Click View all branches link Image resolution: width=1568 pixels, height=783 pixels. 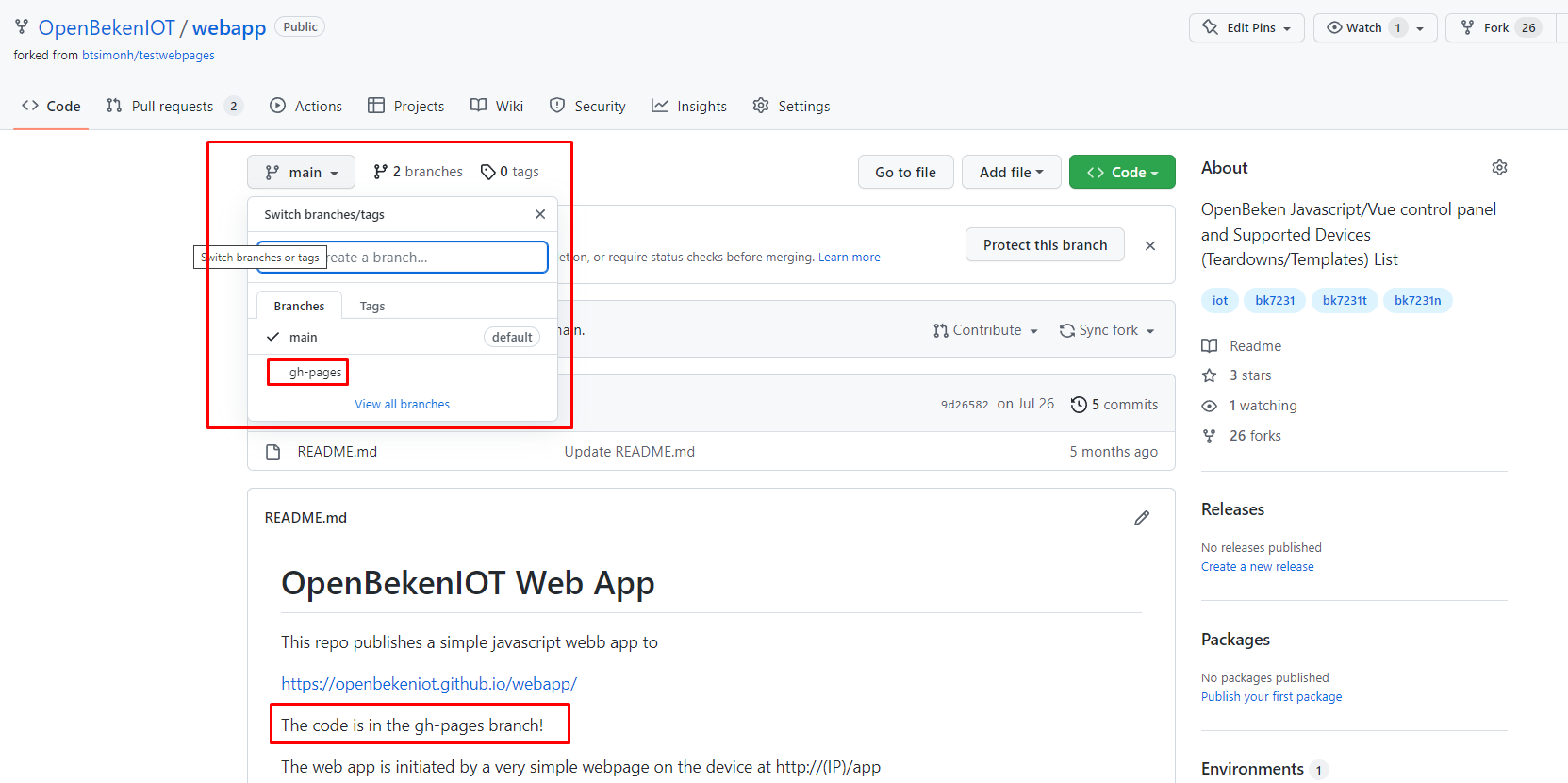pos(403,404)
